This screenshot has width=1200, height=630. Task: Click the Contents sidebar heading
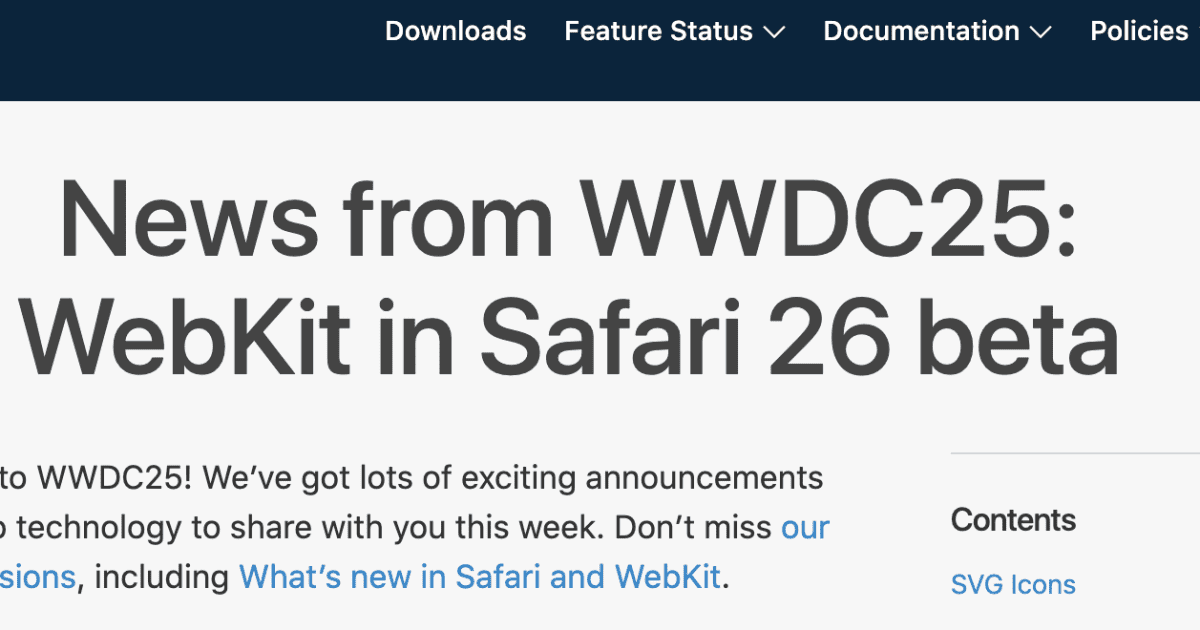[1013, 520]
